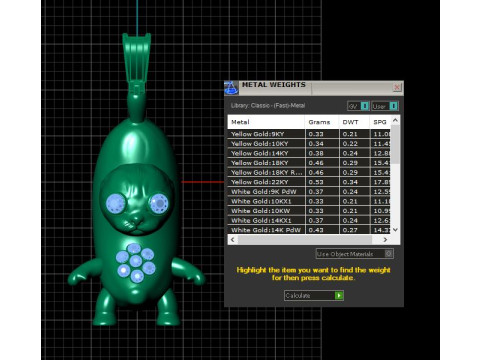Select the right eye gemstone on model
This screenshot has height=360, width=480.
[x=159, y=203]
